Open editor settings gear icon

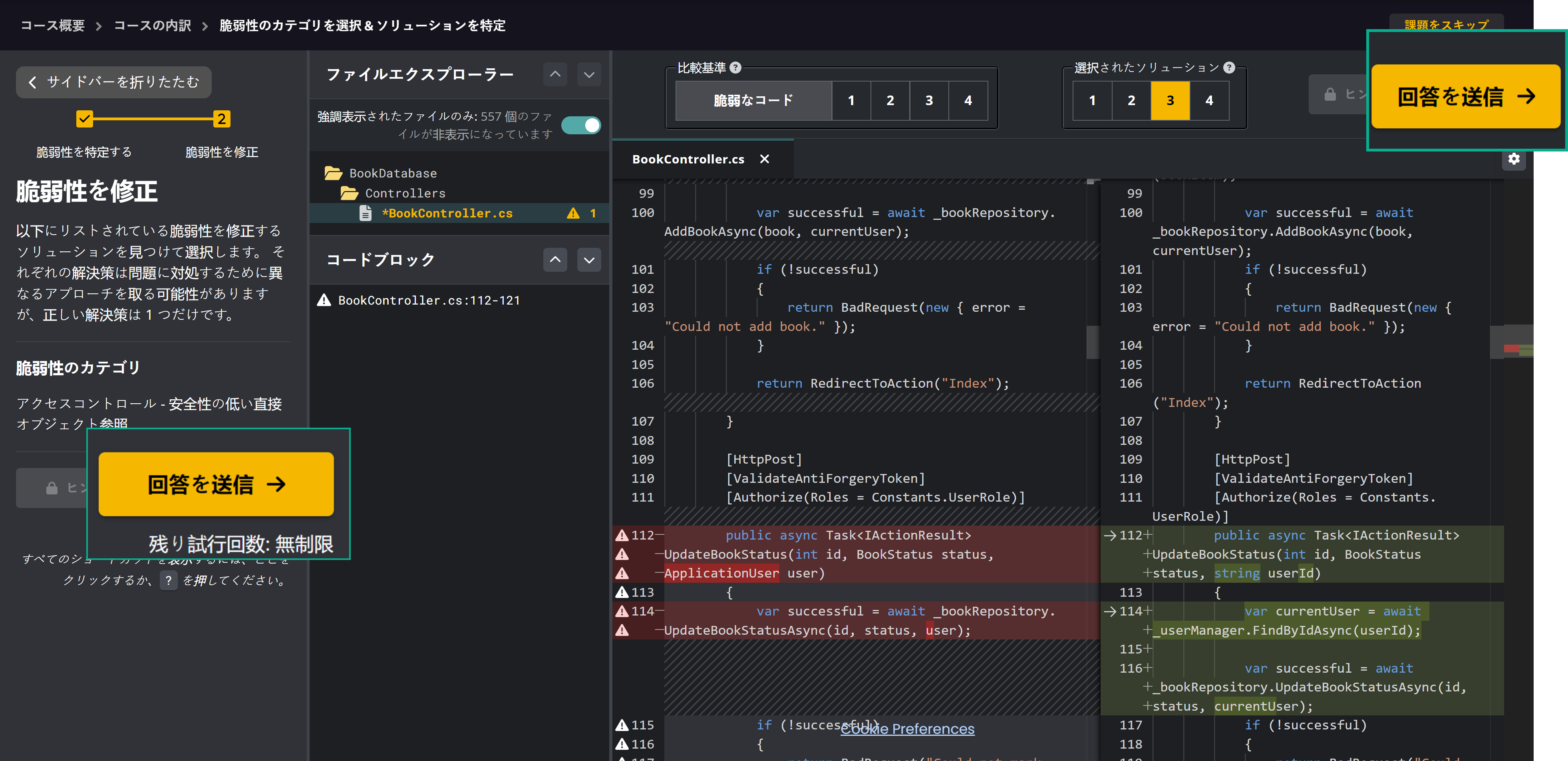tap(1513, 159)
